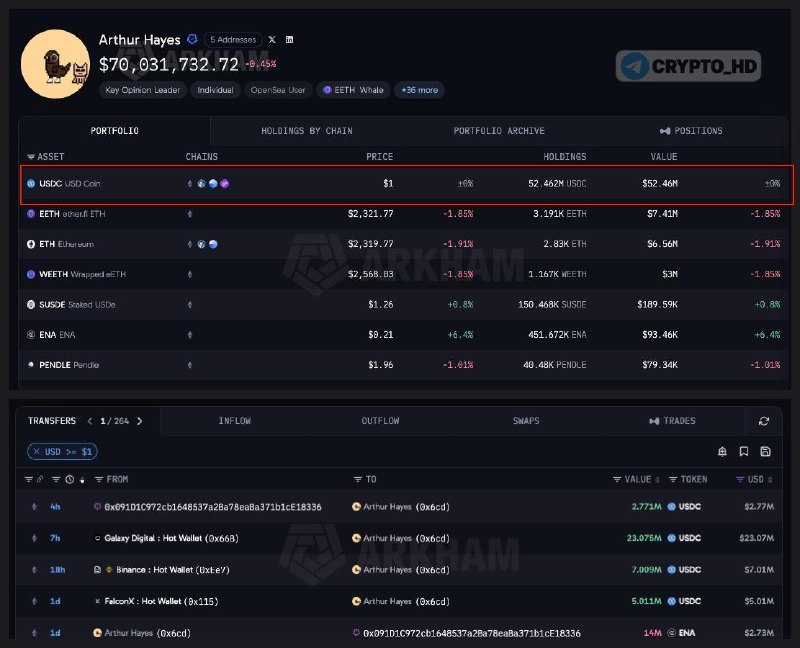800x648 pixels.
Task: Open the Trades tab
Action: [672, 421]
